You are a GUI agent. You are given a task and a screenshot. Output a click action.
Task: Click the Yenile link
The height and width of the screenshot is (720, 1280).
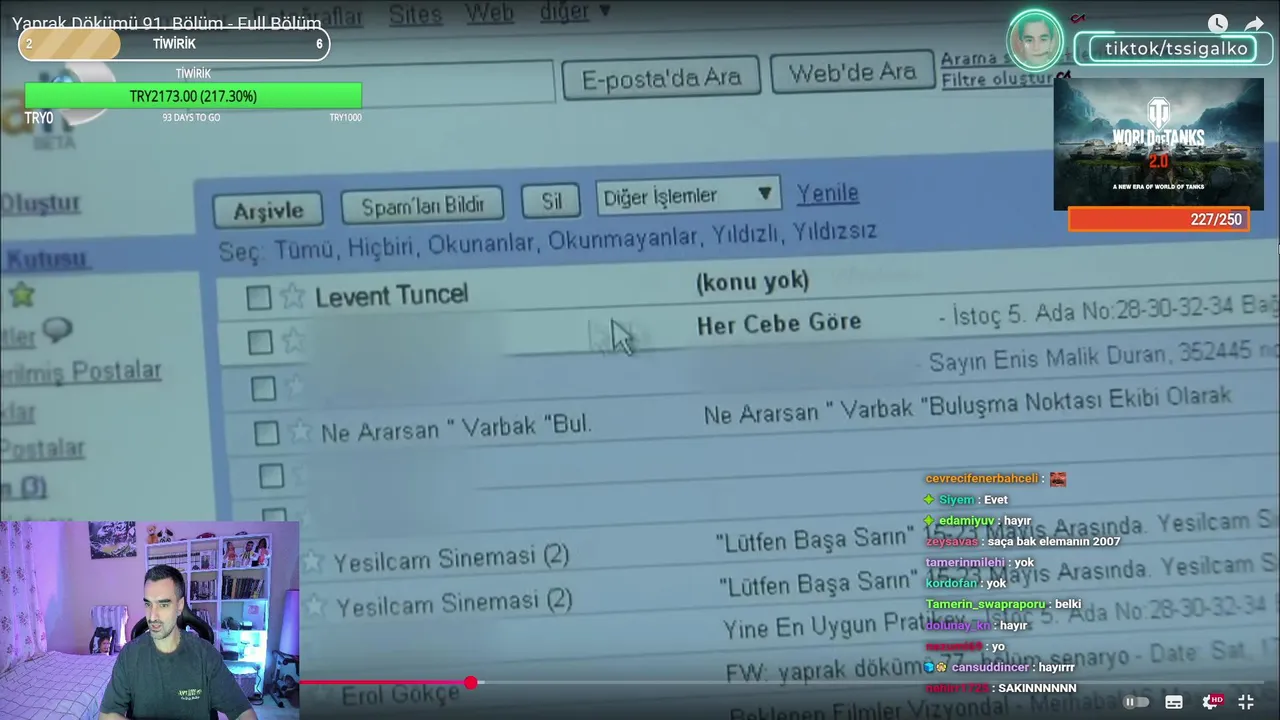pyautogui.click(x=827, y=192)
